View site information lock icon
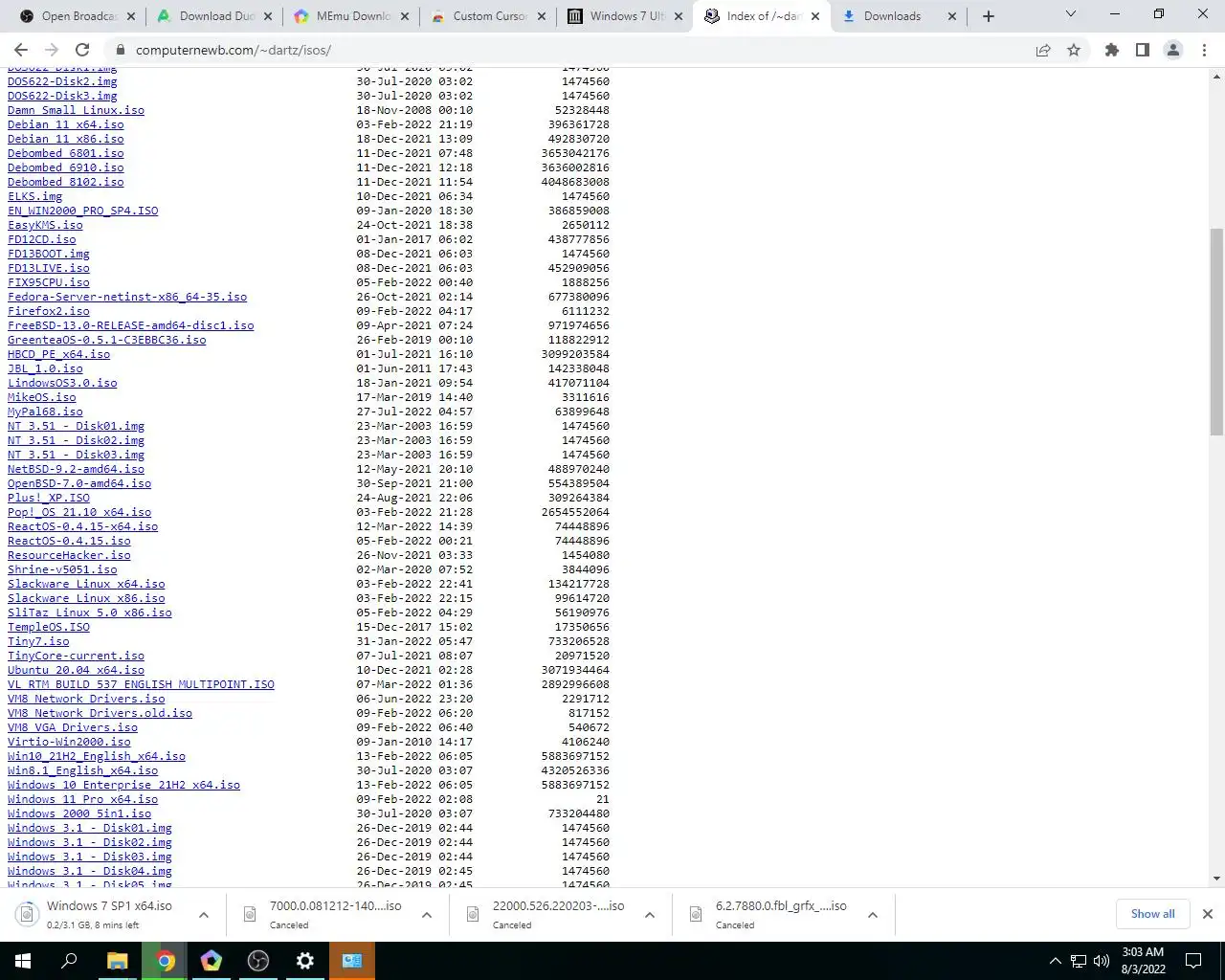Screen dimensions: 1225x980 click(x=121, y=50)
